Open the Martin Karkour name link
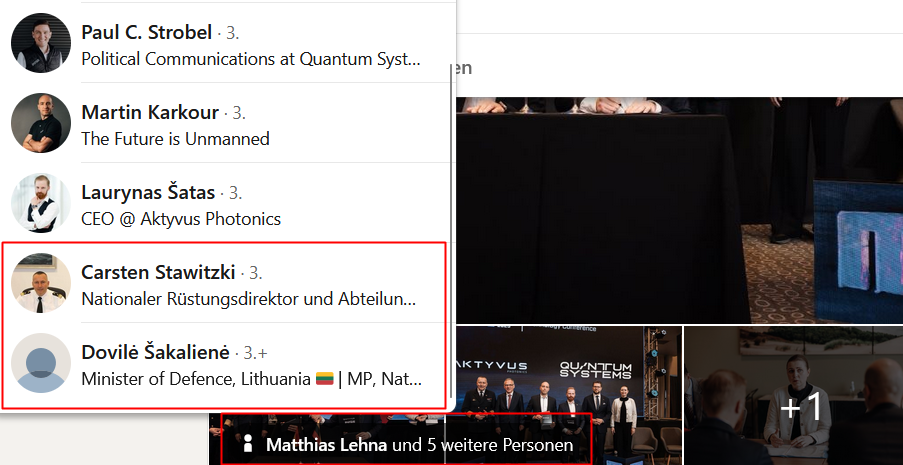 click(x=150, y=112)
